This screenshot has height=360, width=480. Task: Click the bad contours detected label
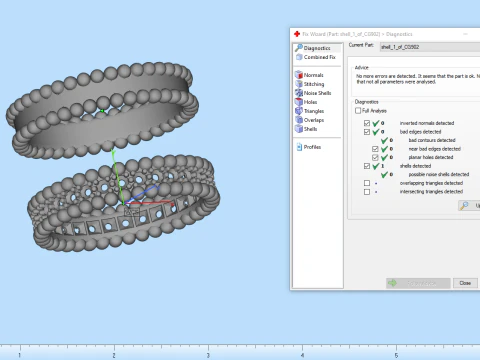pyautogui.click(x=432, y=140)
